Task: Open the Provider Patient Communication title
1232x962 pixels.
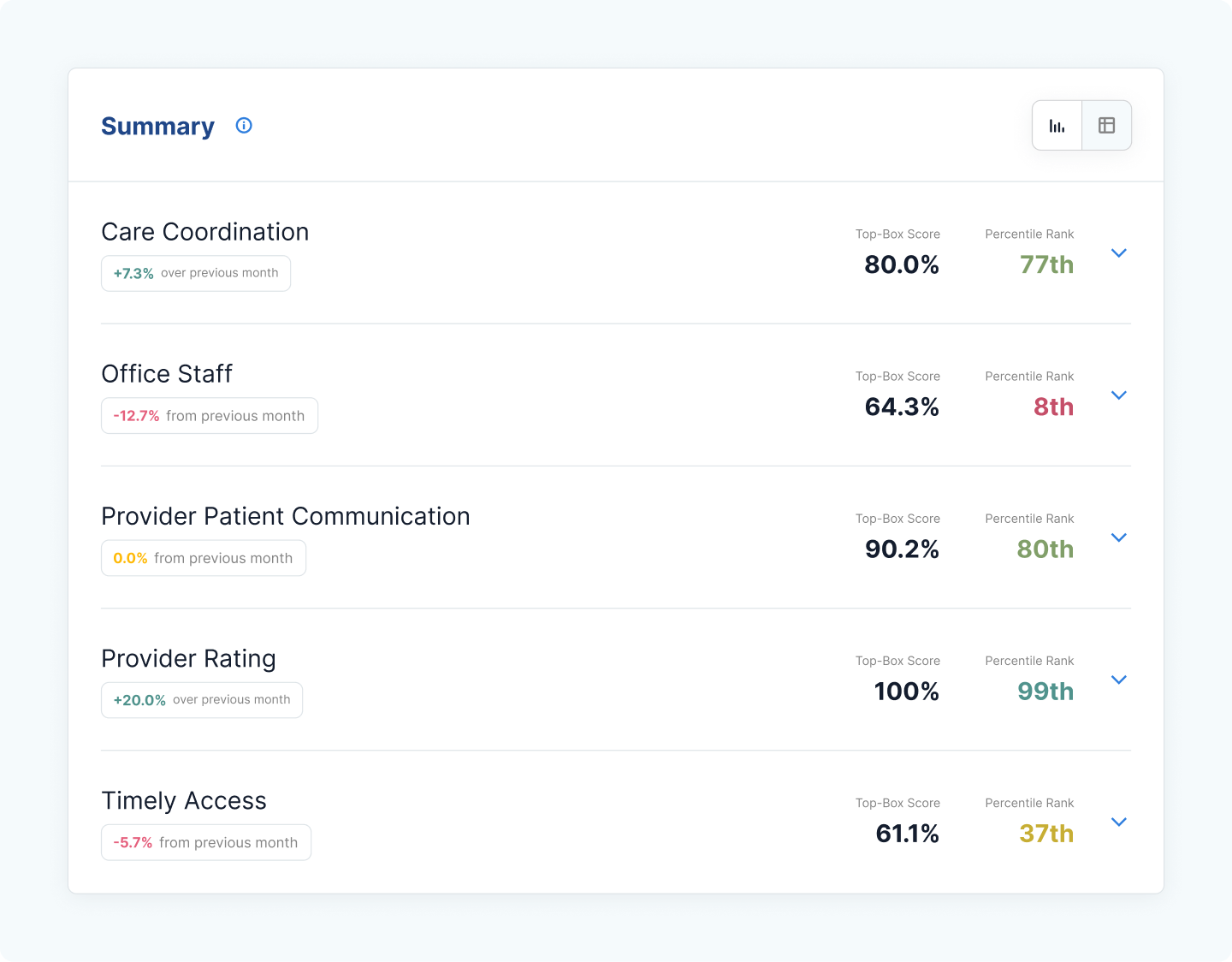Action: click(286, 516)
